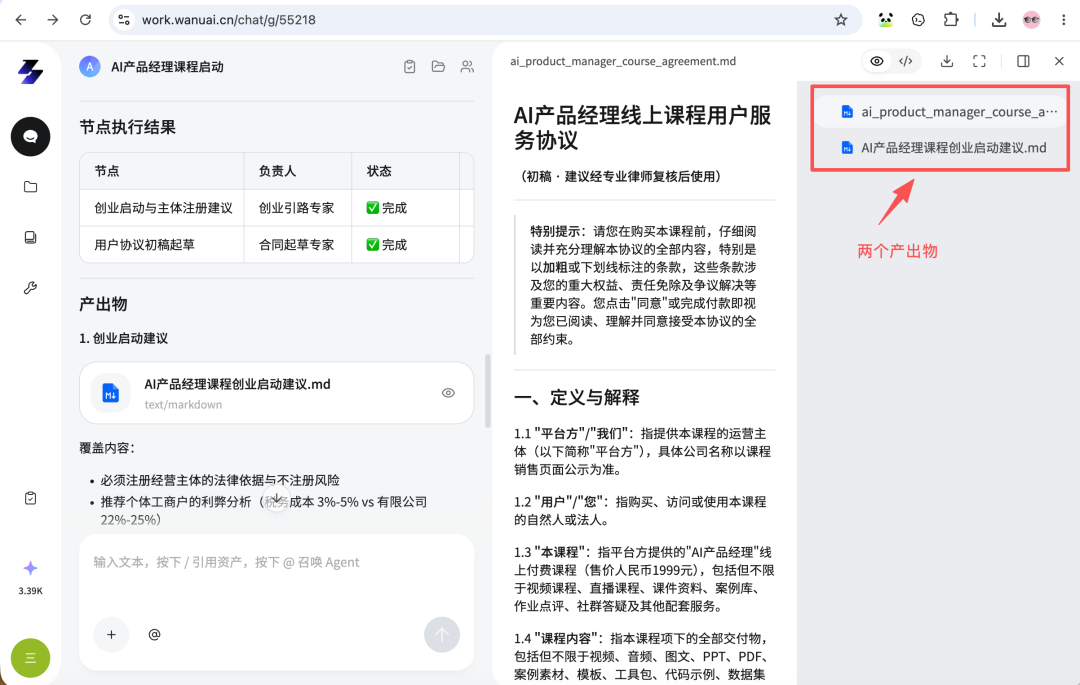Screen dimensions: 1080x685
Task: Open the browser three-dot menu
Action: [1063, 20]
